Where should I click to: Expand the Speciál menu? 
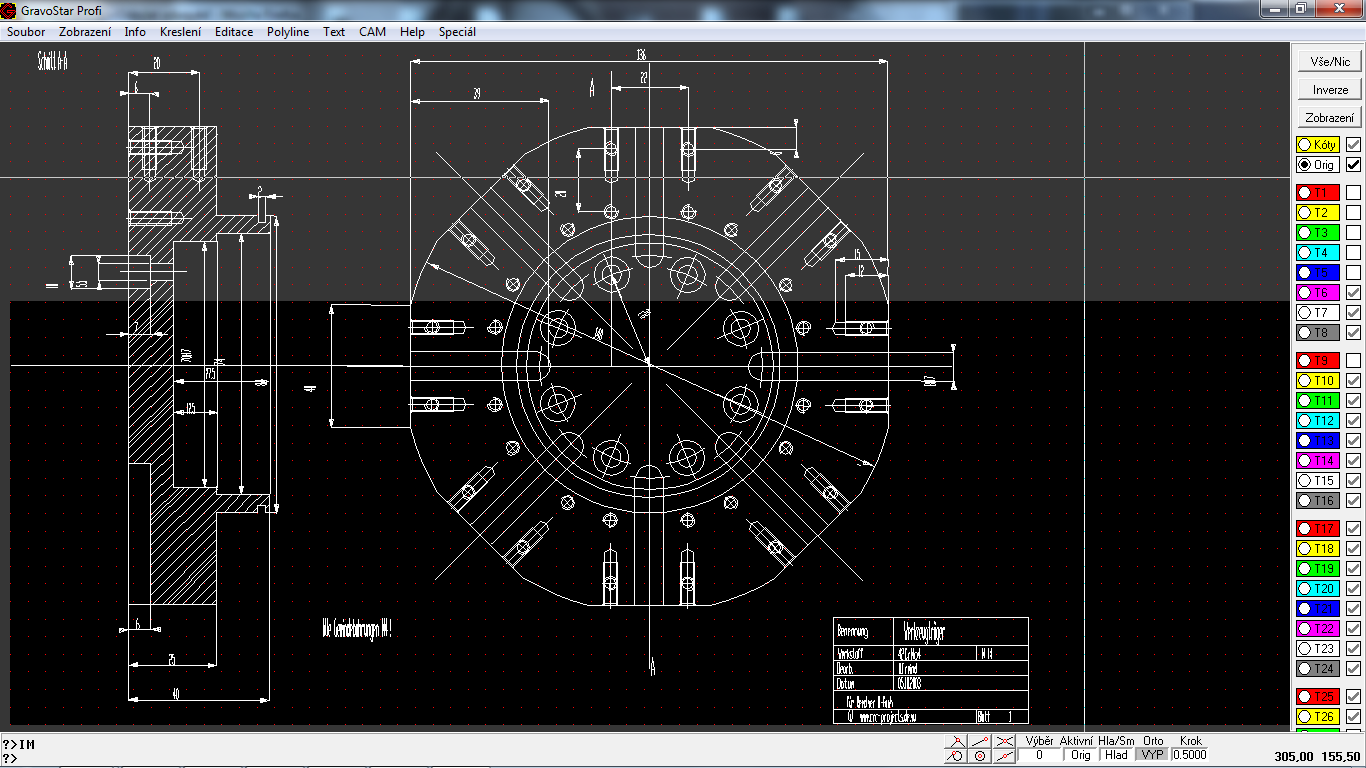pos(457,32)
